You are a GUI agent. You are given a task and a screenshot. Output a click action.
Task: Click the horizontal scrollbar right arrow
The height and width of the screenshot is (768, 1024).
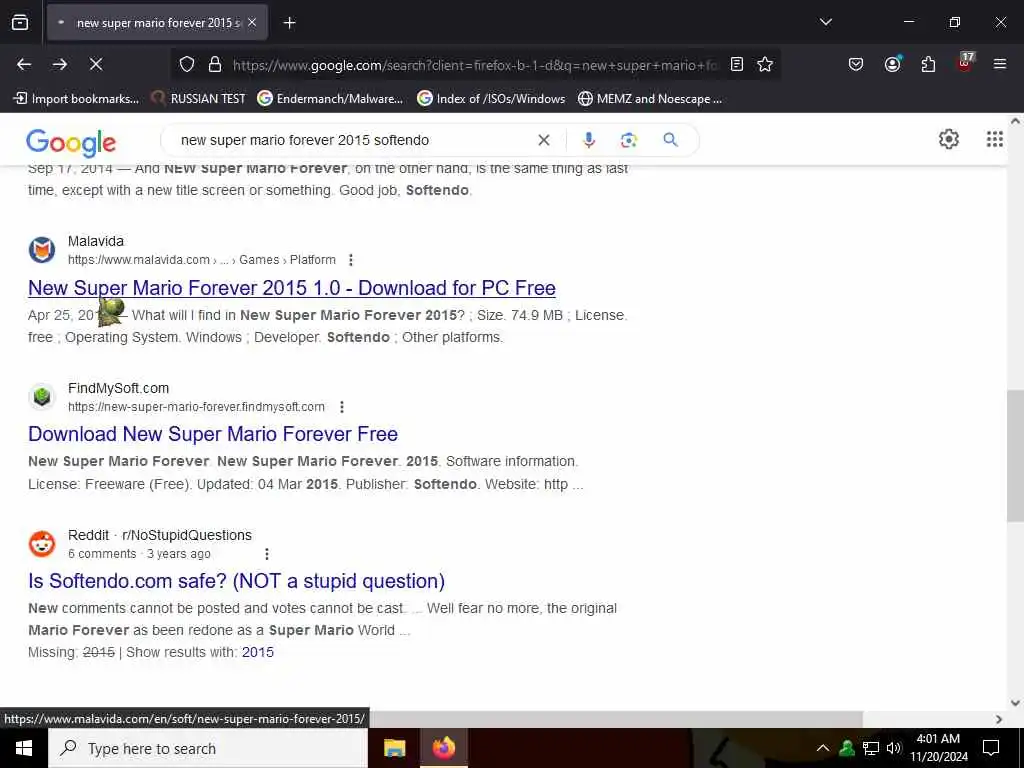(999, 719)
